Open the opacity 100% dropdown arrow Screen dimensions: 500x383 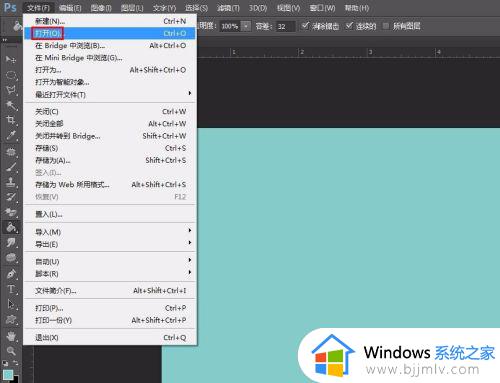[246, 26]
